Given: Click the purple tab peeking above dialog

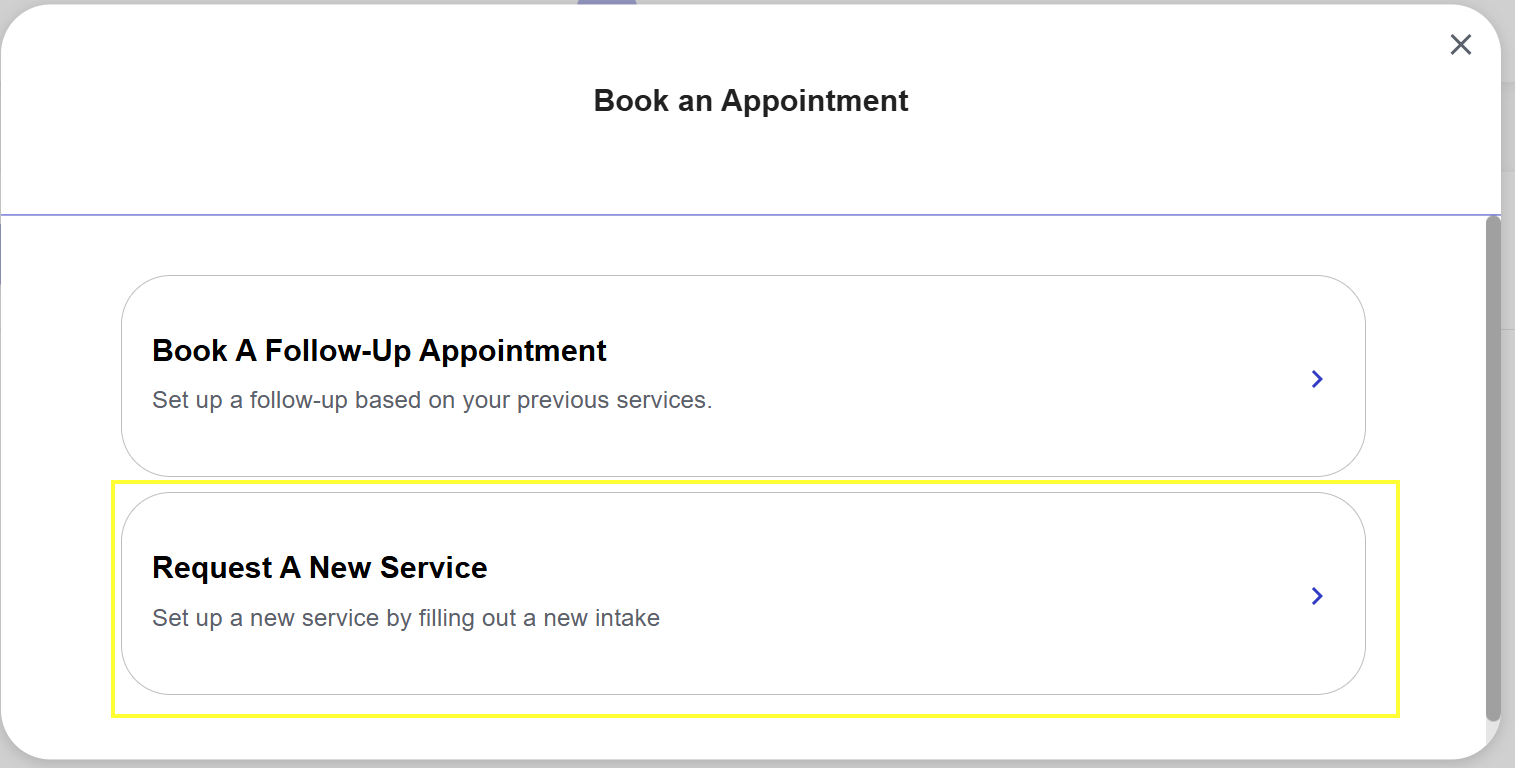Looking at the screenshot, I should tap(607, 3).
